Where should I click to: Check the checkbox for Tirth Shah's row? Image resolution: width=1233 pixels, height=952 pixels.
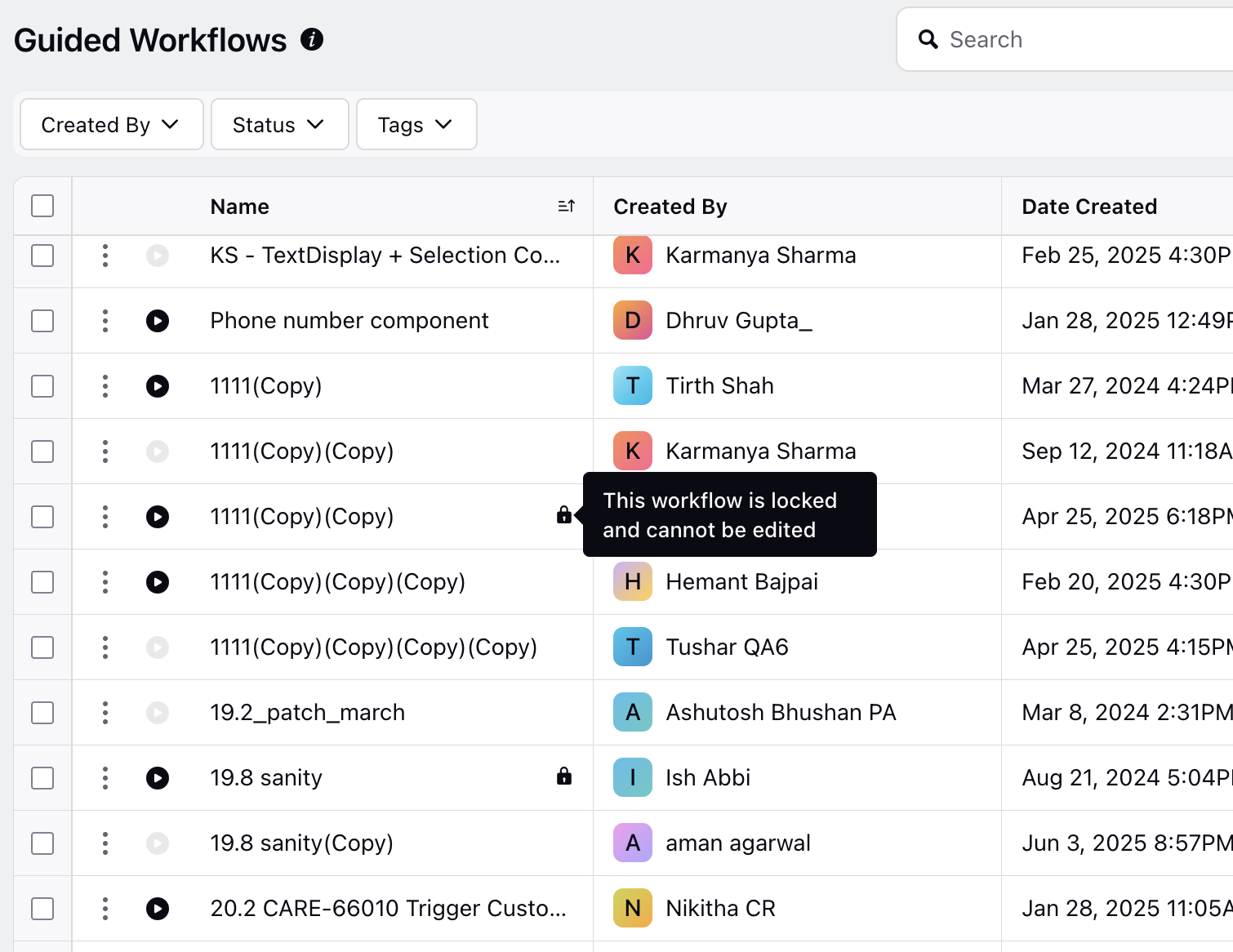[42, 386]
